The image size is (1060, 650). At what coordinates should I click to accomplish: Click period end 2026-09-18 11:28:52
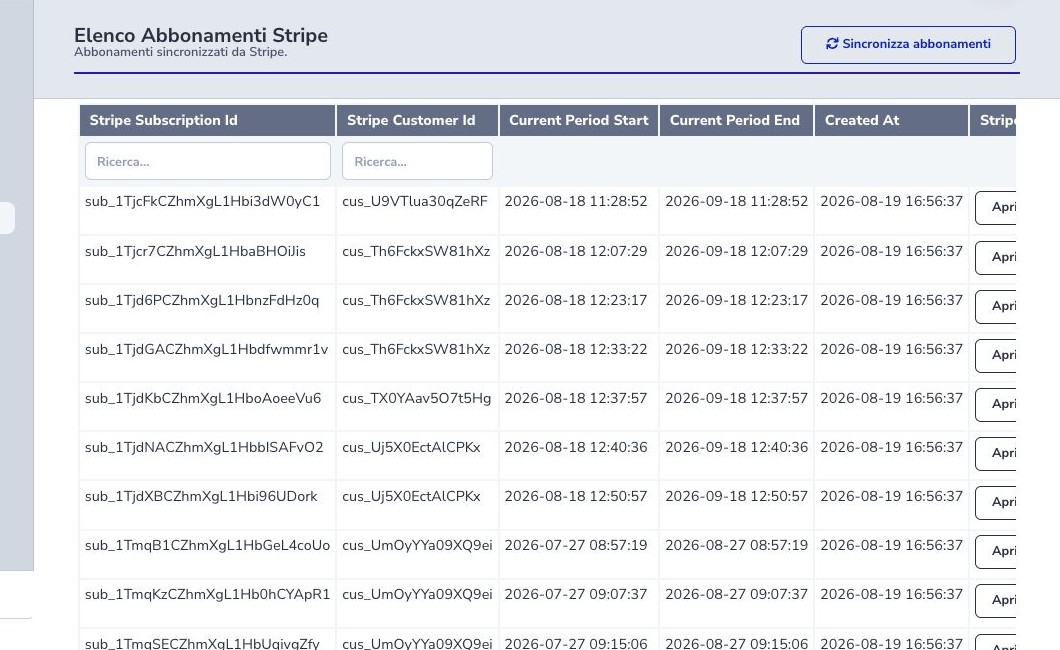(x=736, y=201)
